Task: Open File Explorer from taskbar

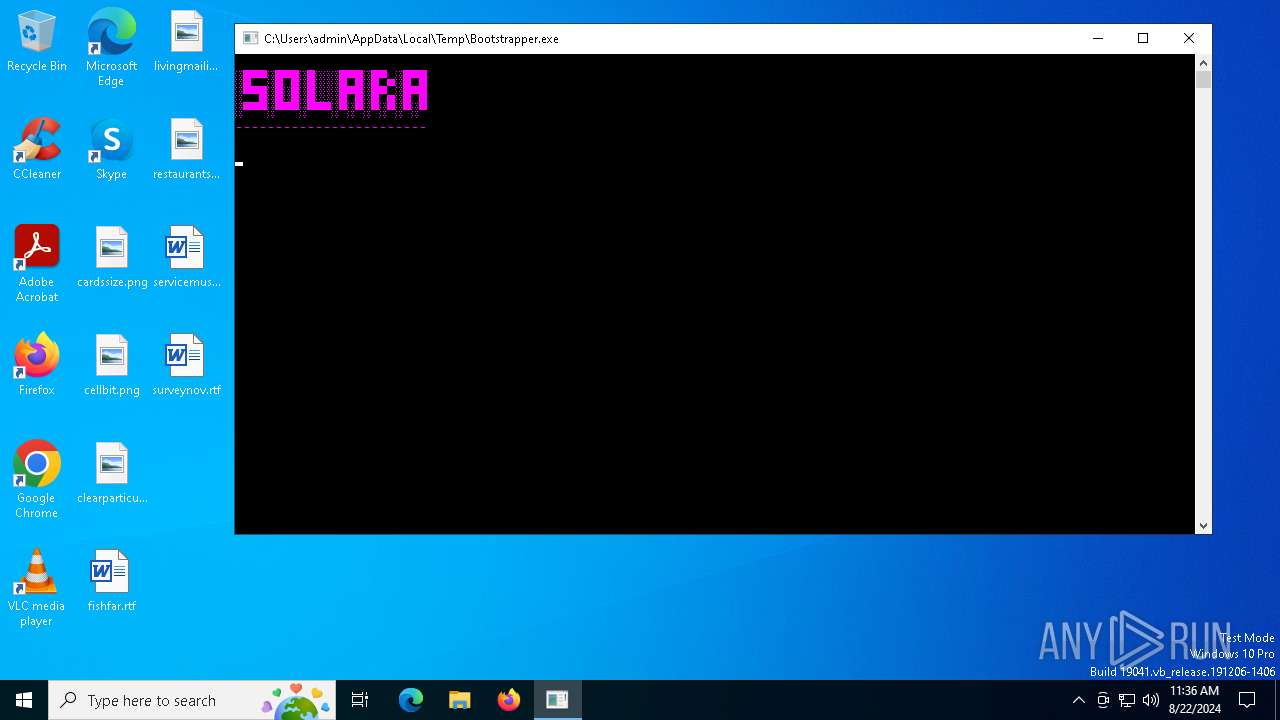Action: pyautogui.click(x=460, y=700)
